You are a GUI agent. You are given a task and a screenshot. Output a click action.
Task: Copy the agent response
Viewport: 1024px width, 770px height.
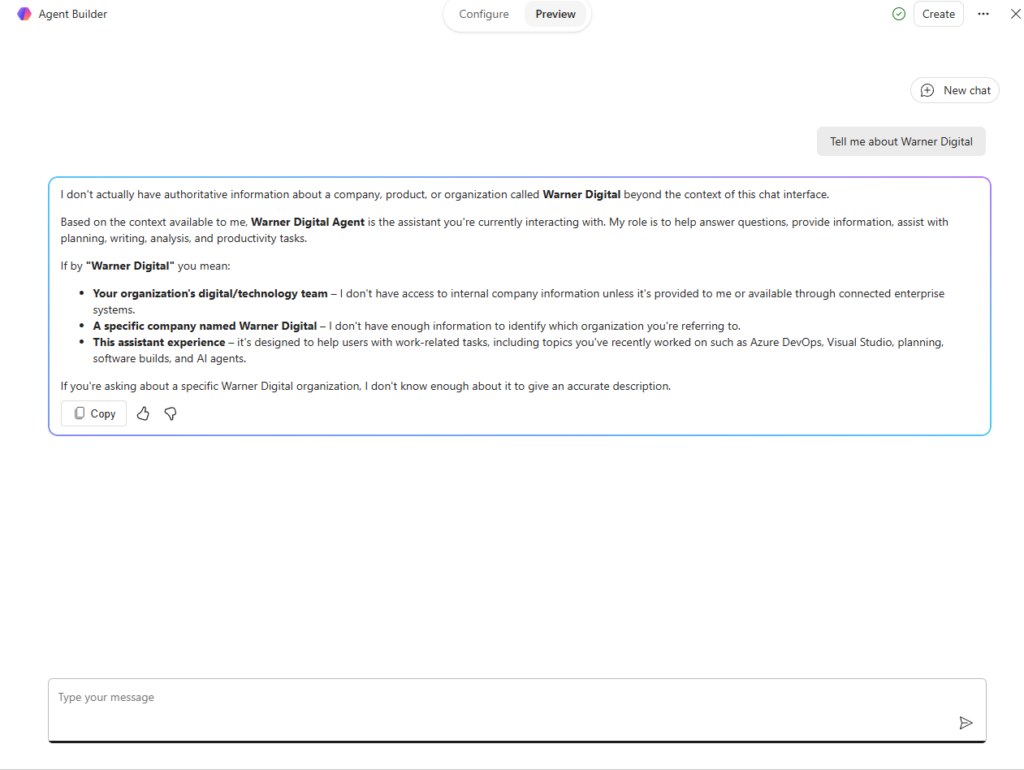[x=94, y=413]
